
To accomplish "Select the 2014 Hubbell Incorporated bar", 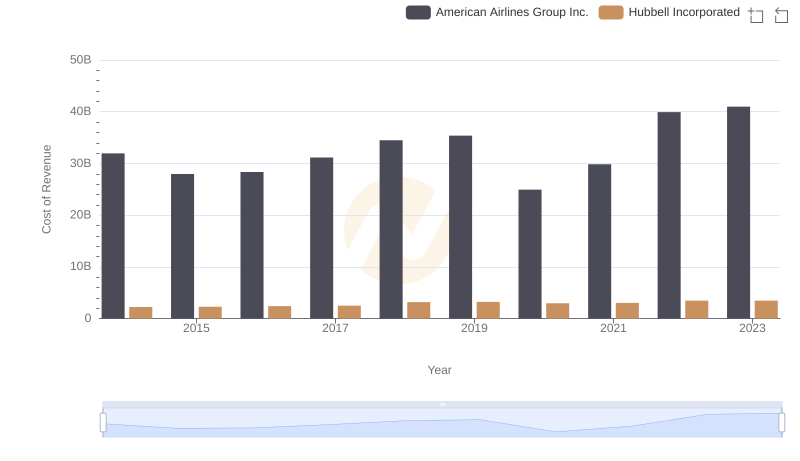I will point(141,313).
